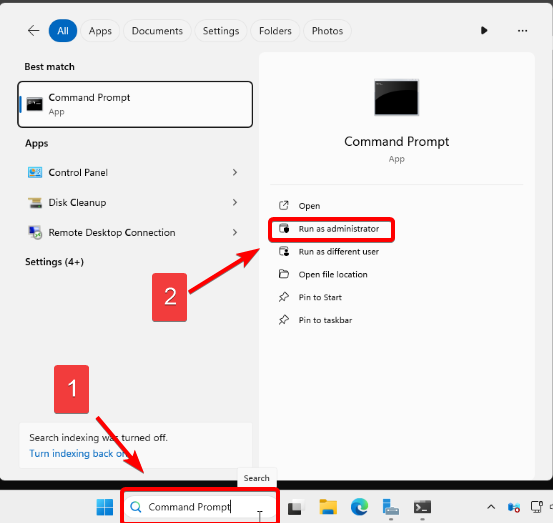Open Task View from the taskbar
This screenshot has width=553, height=523.
pos(295,508)
